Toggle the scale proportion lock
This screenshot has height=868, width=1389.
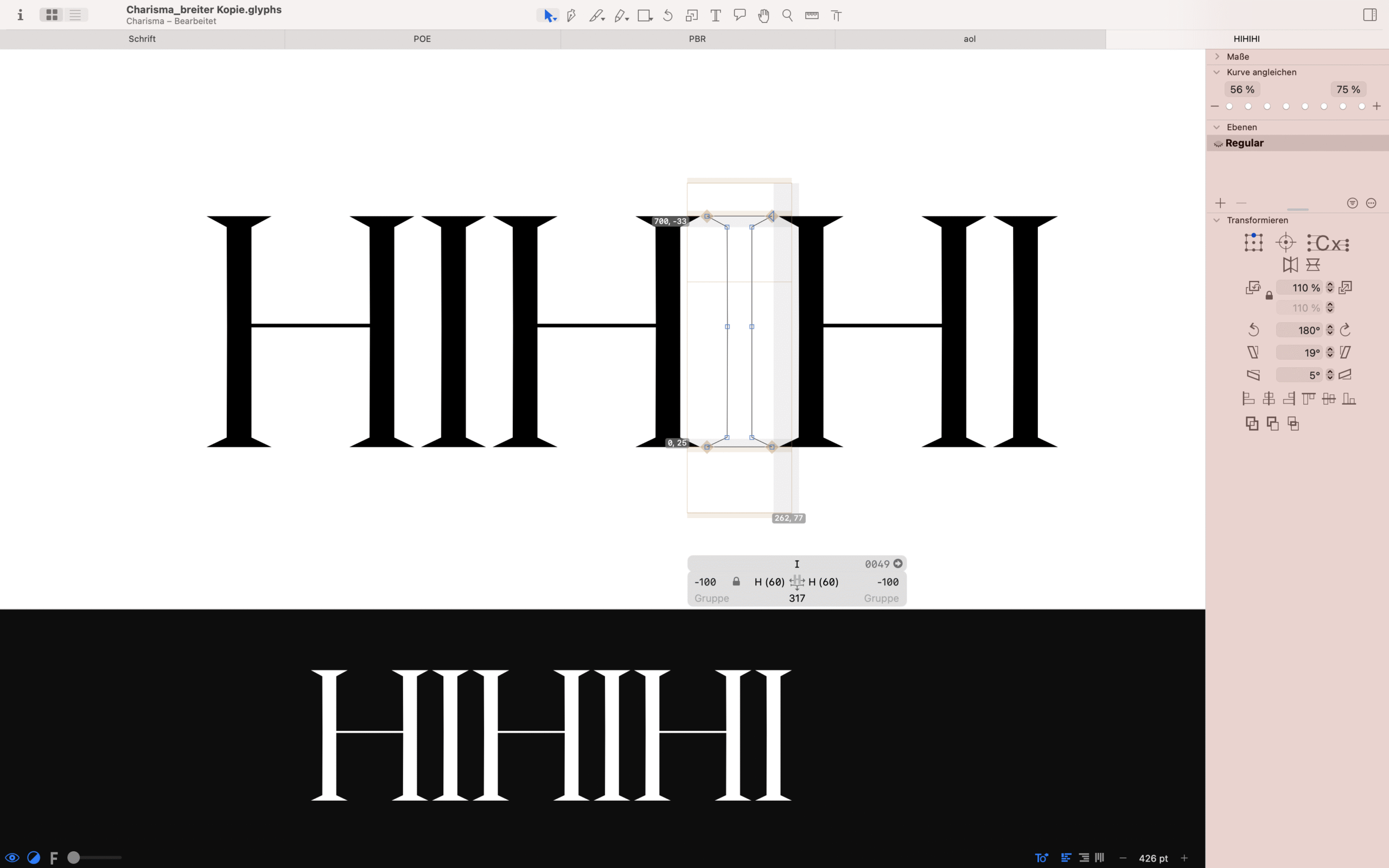tap(1269, 296)
